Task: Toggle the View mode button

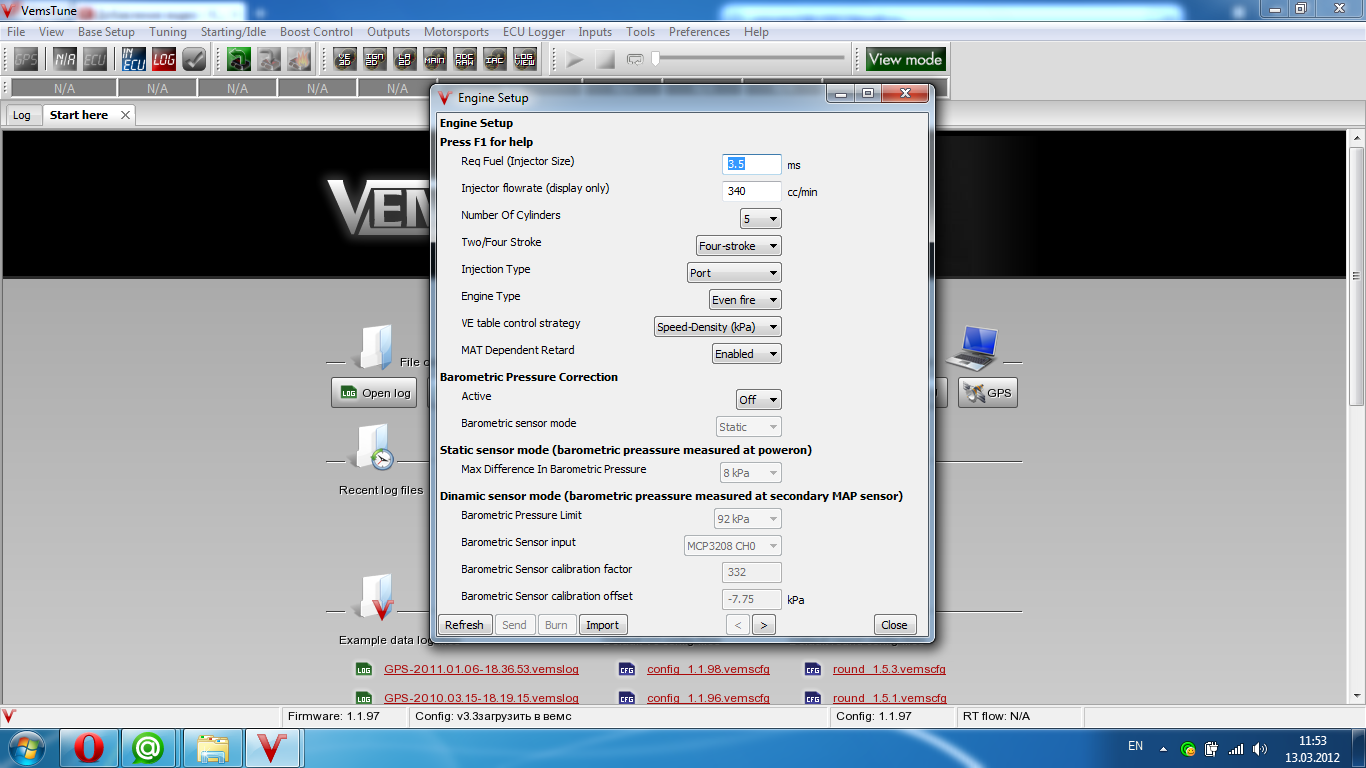Action: pos(904,60)
